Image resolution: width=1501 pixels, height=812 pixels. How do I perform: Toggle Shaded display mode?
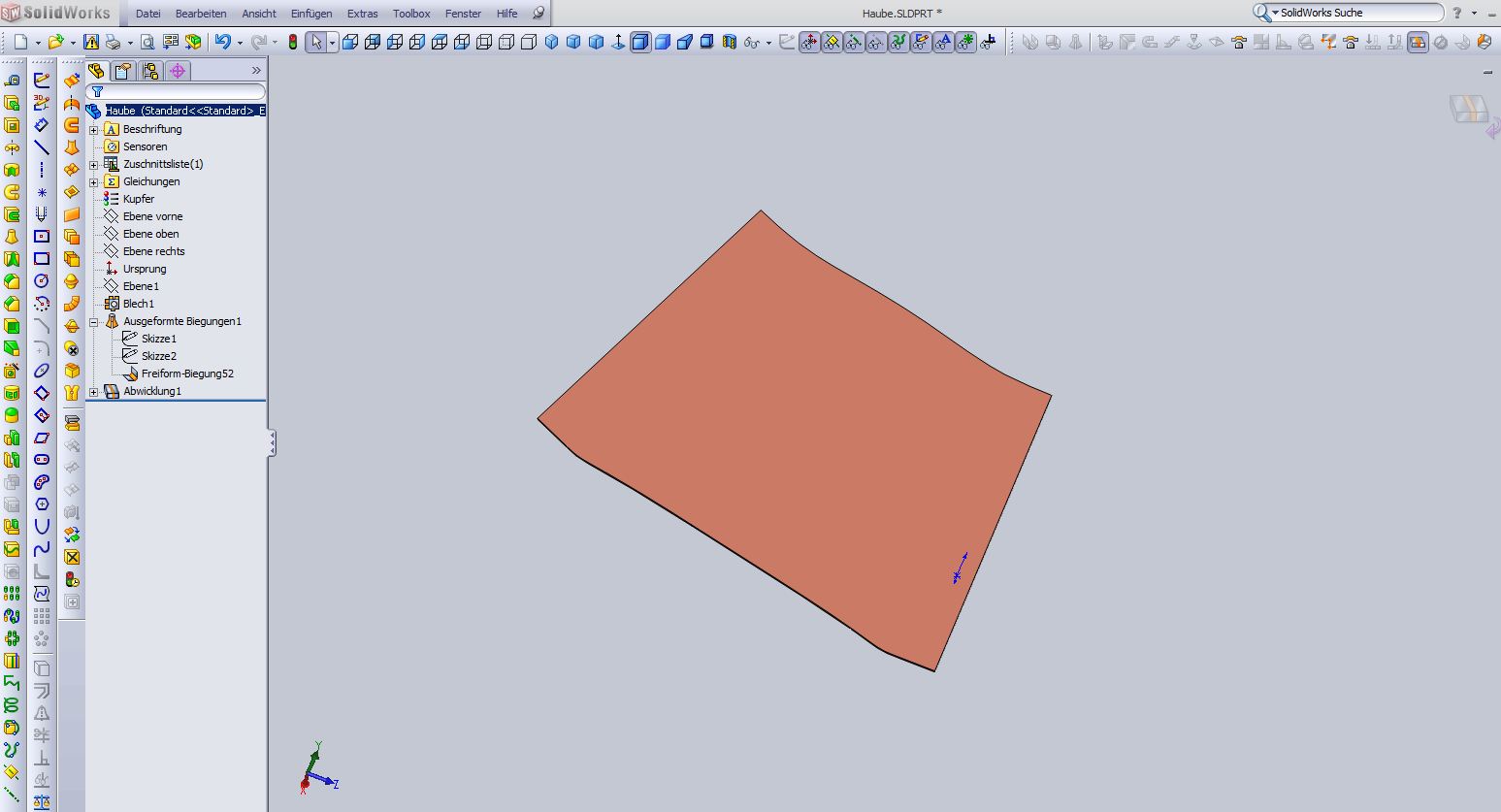(663, 42)
